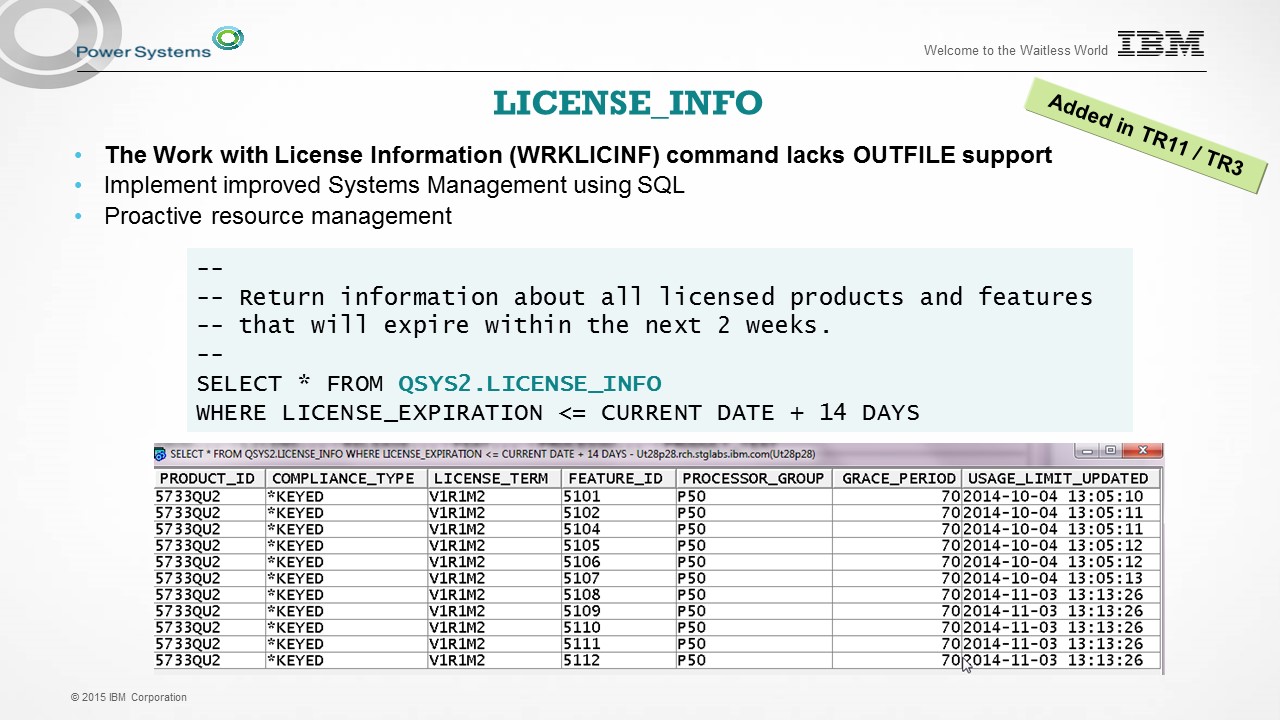Click grace period 70 in feature 5112 row
Screen dimensions: 1280x720
pos(897,660)
